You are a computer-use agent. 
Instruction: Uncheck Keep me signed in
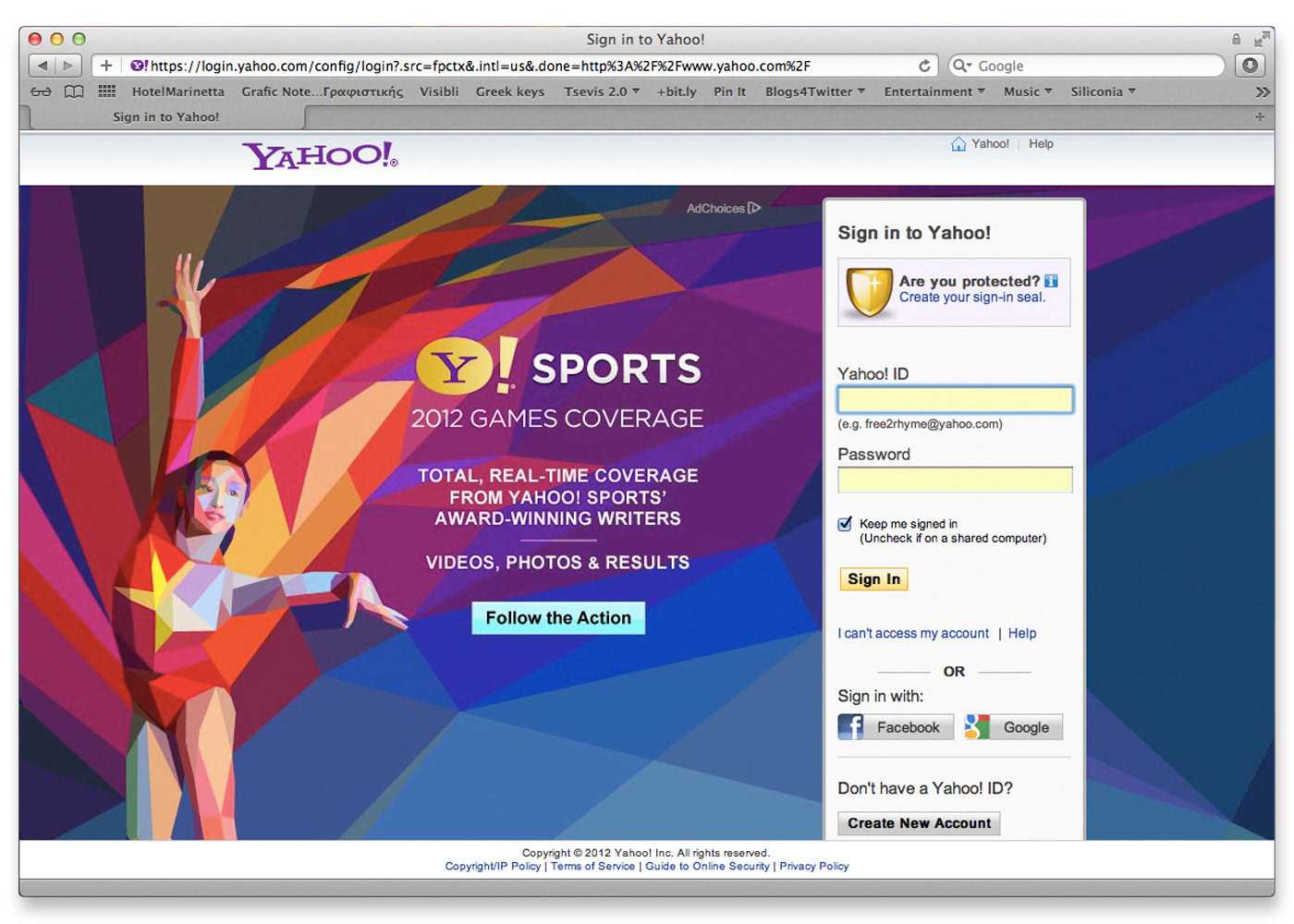(x=844, y=524)
